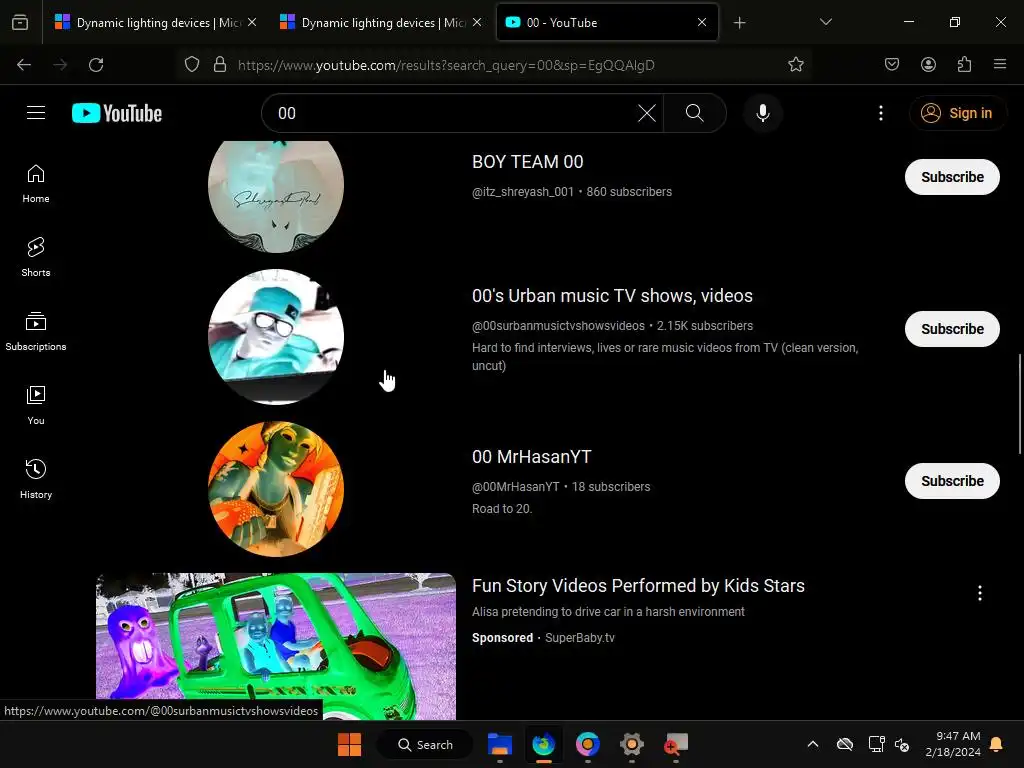Visit SuperBaby.tv advertiser link

point(580,638)
